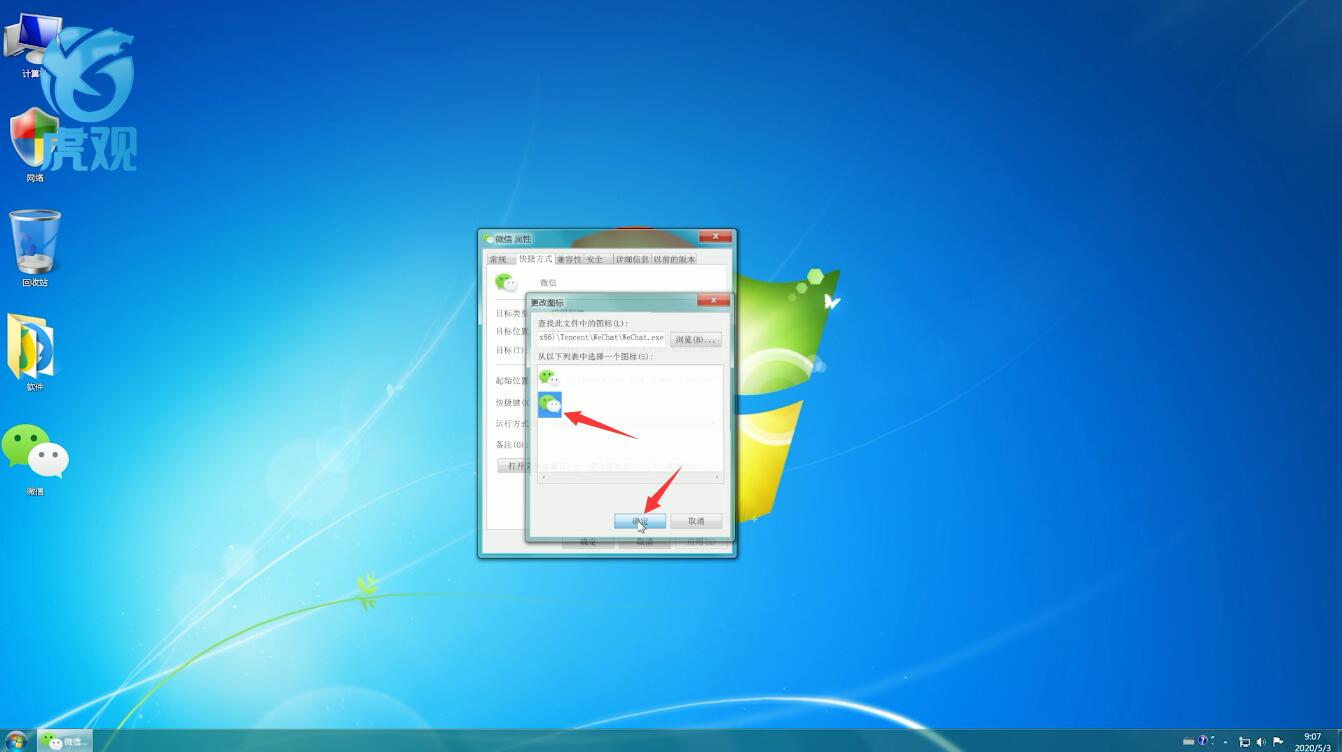Click 取消 in the Change Icon dialog
This screenshot has width=1342, height=752.
[x=696, y=521]
